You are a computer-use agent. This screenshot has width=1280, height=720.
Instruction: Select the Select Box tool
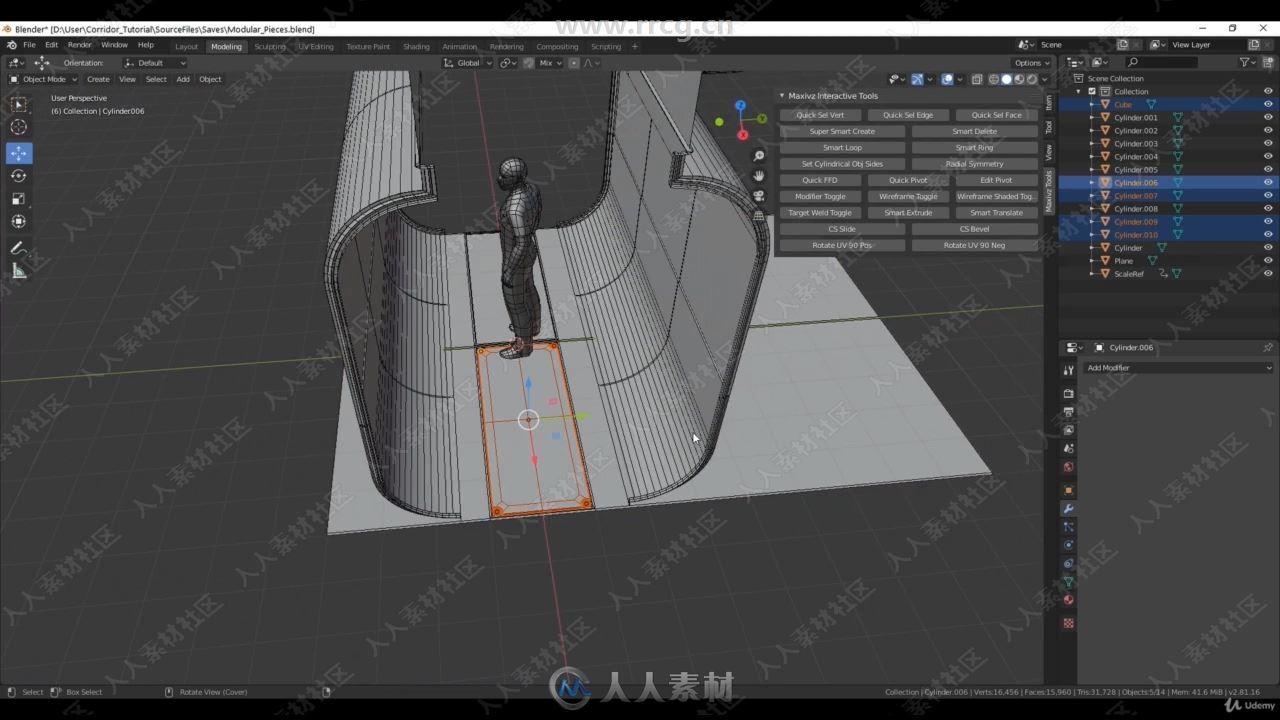18,104
